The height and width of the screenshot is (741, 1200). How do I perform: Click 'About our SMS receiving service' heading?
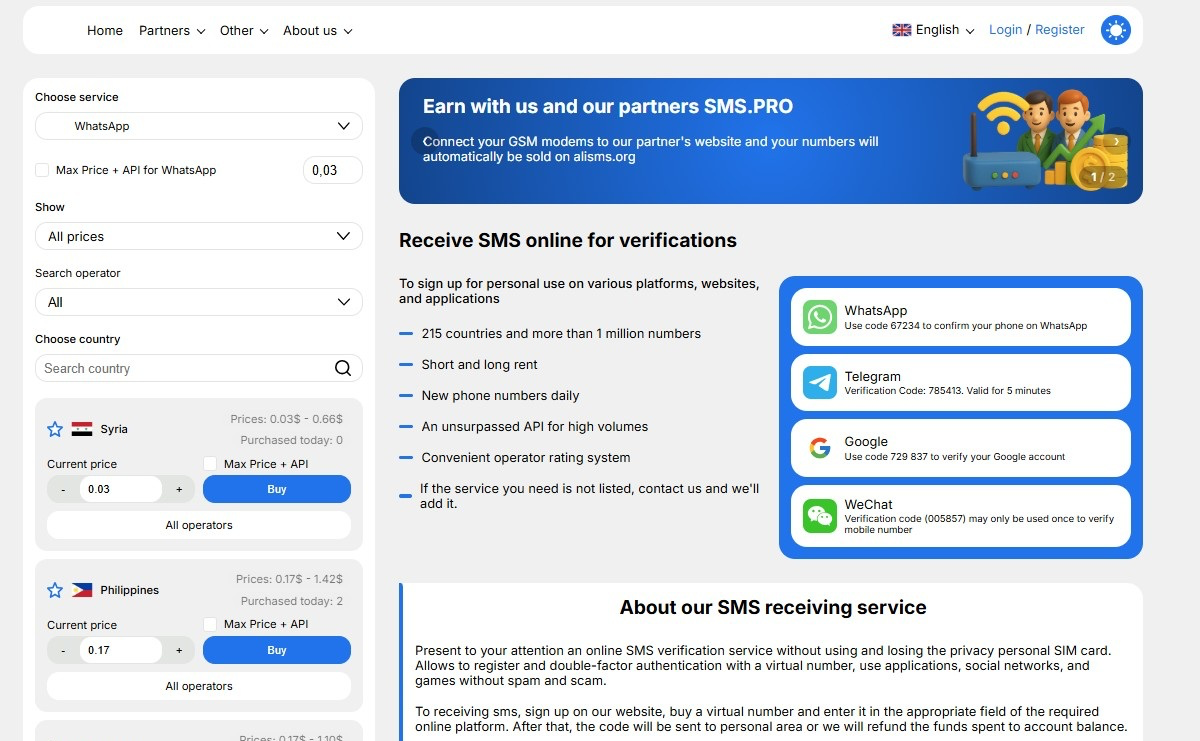pos(773,607)
